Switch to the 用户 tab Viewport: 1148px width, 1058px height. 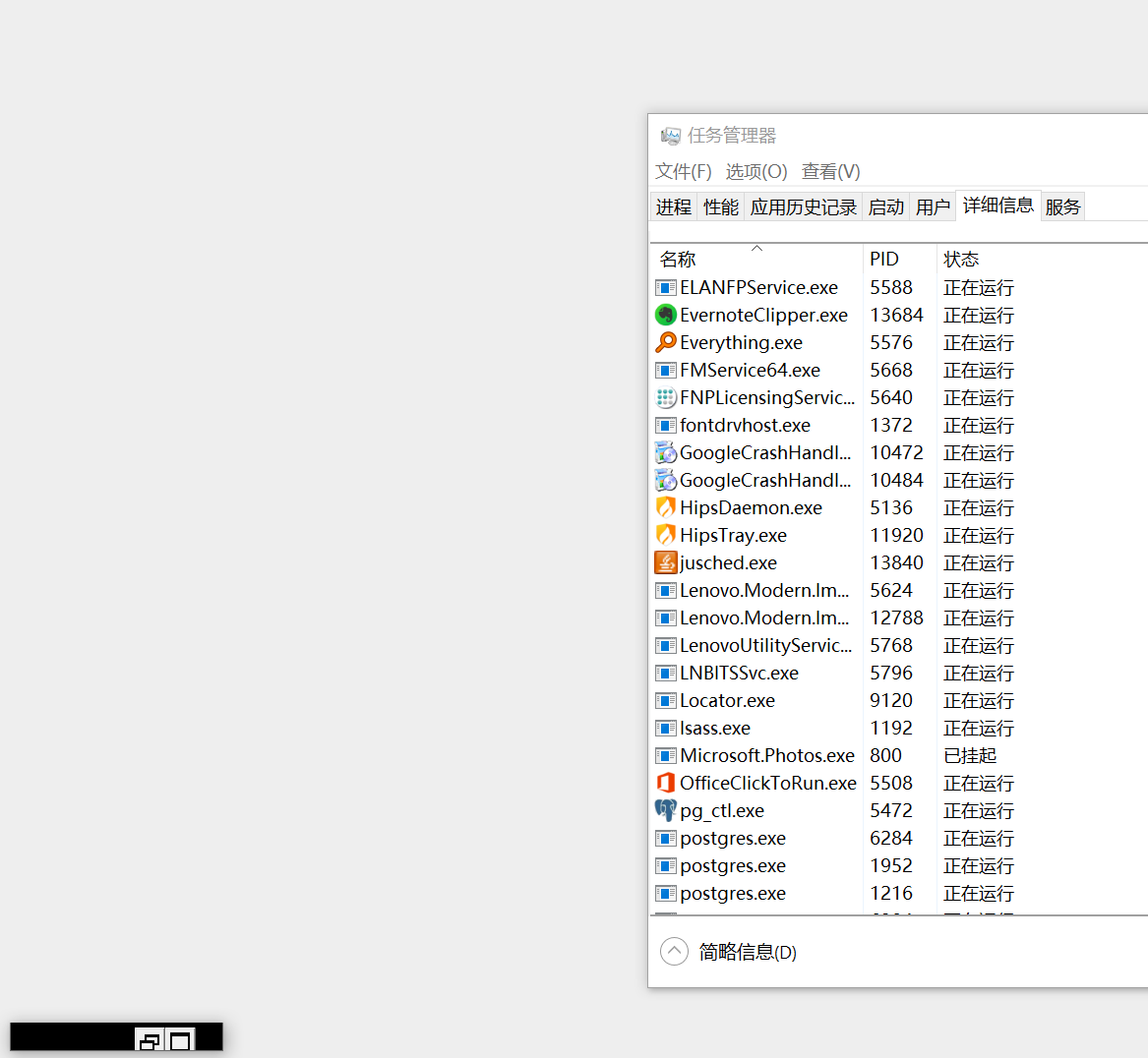tap(933, 207)
